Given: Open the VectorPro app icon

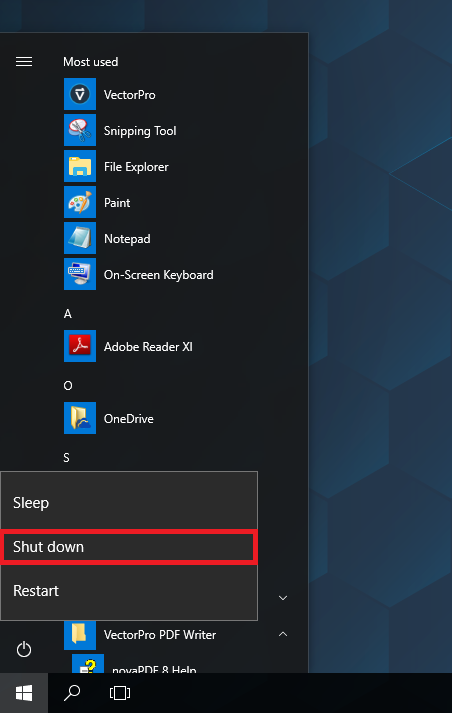Looking at the screenshot, I should (x=80, y=94).
